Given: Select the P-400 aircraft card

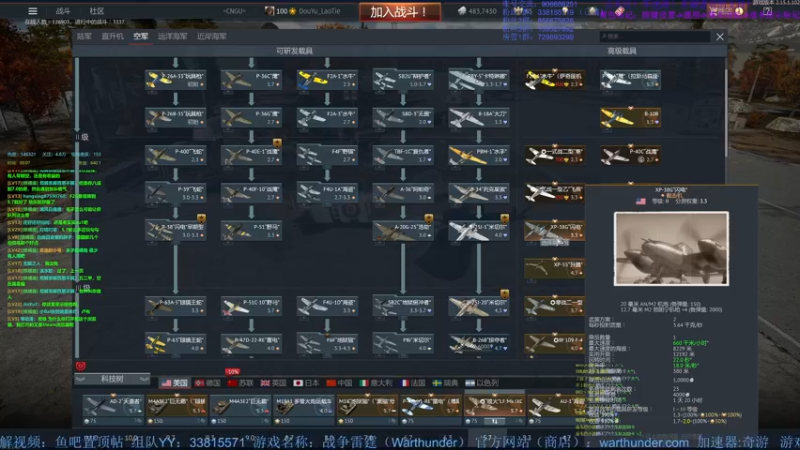Looking at the screenshot, I should [x=176, y=155].
